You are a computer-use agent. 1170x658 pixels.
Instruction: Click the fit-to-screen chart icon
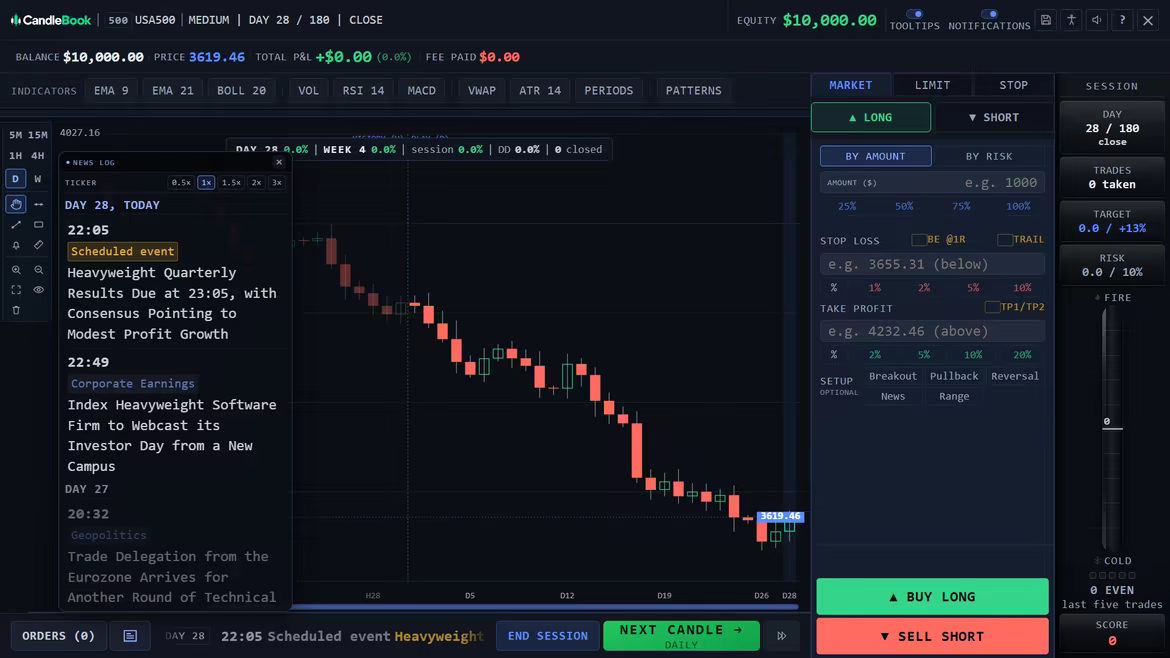(x=16, y=289)
